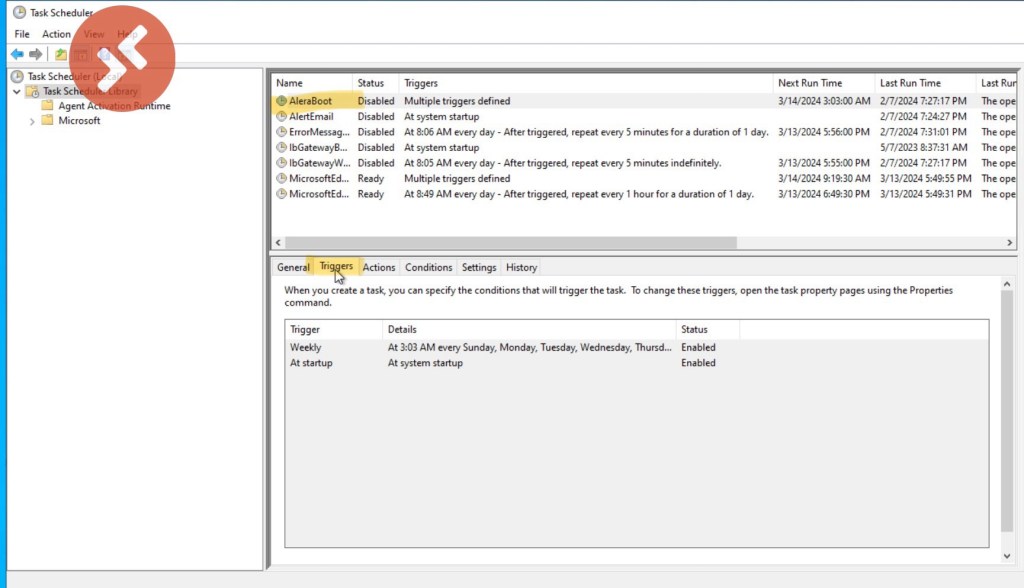The image size is (1024, 588).
Task: Sort tasks by Status column header
Action: coord(371,83)
